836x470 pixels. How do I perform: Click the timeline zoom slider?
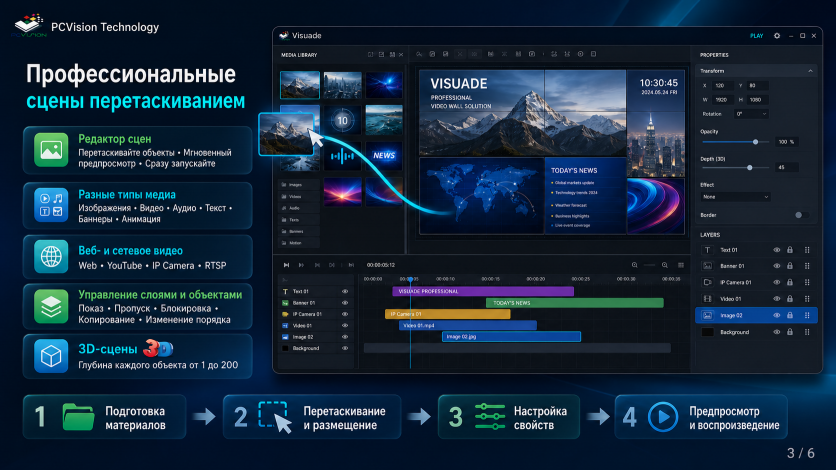[649, 265]
